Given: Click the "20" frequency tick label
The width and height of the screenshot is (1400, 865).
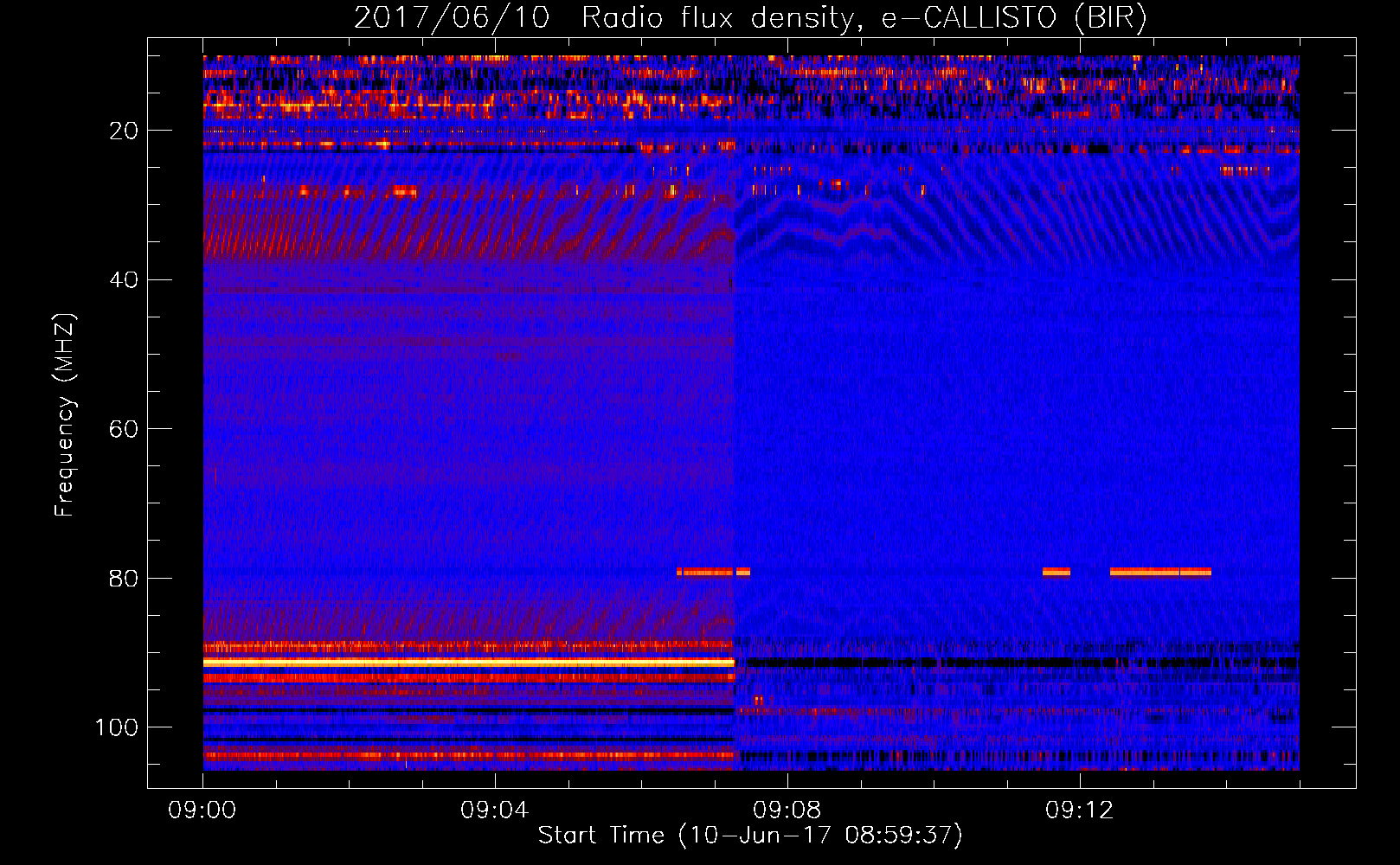Looking at the screenshot, I should pyautogui.click(x=124, y=131).
